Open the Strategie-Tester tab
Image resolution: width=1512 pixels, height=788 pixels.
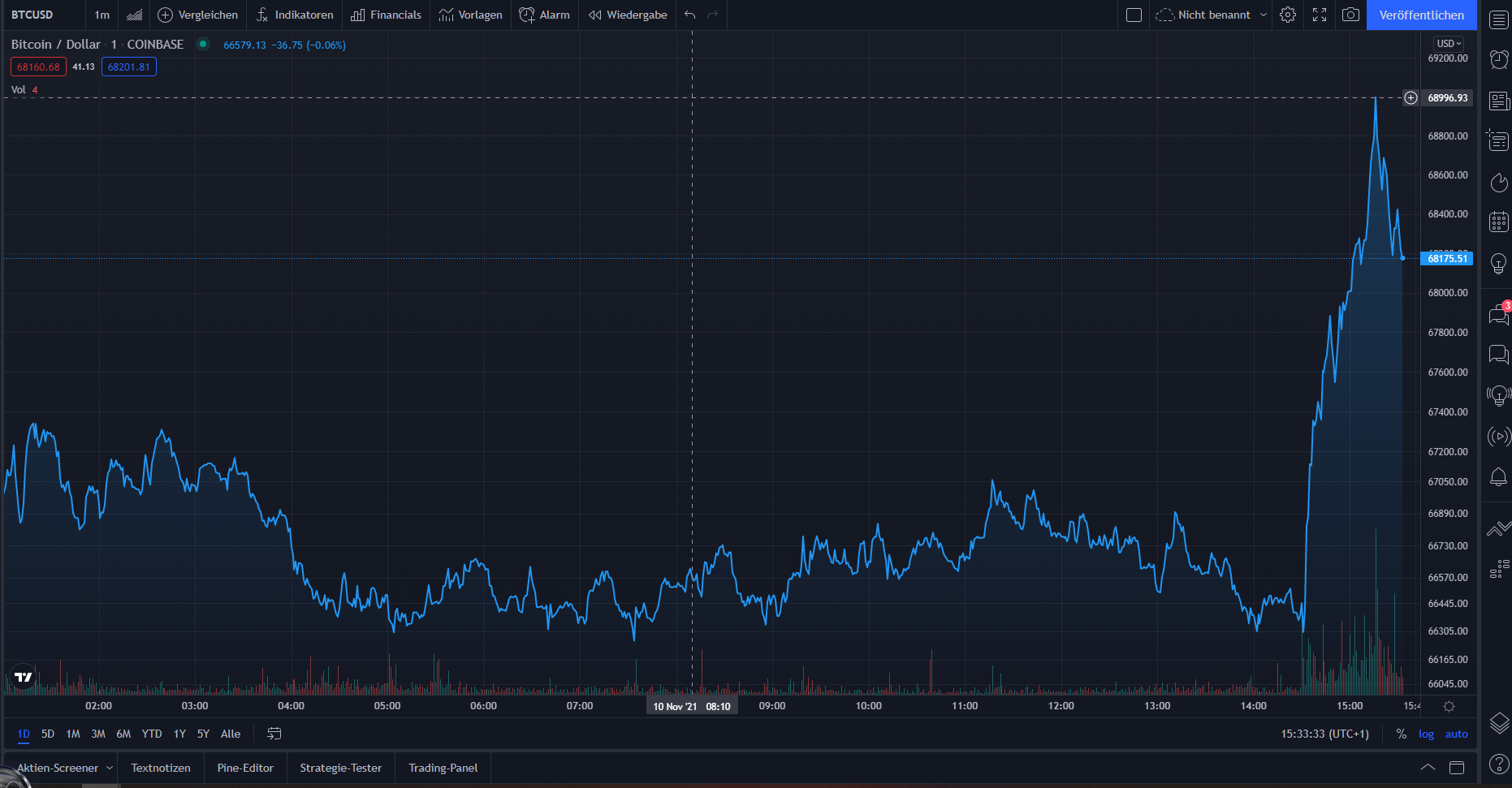click(x=340, y=768)
